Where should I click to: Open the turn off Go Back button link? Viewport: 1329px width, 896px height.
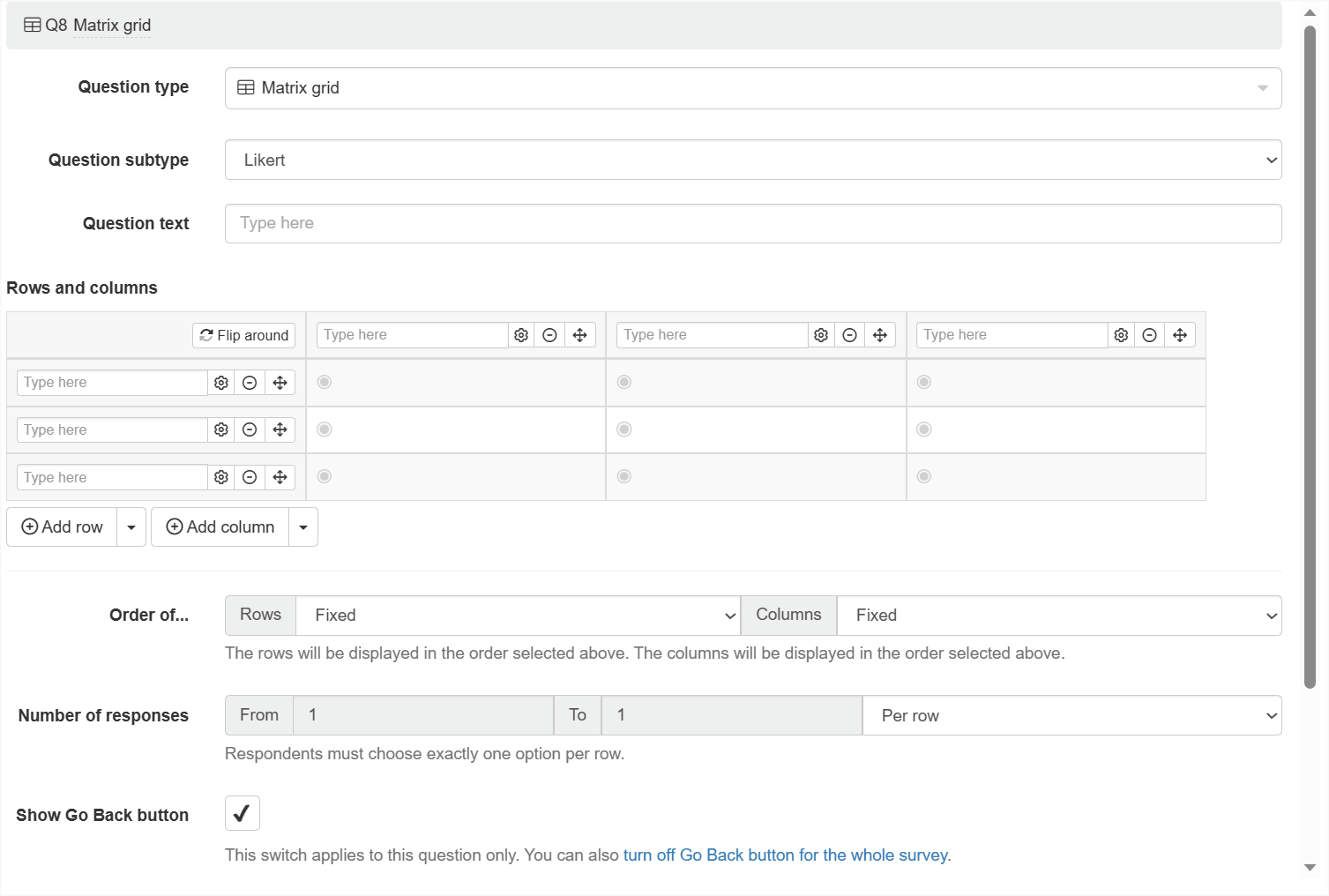pyautogui.click(x=785, y=855)
